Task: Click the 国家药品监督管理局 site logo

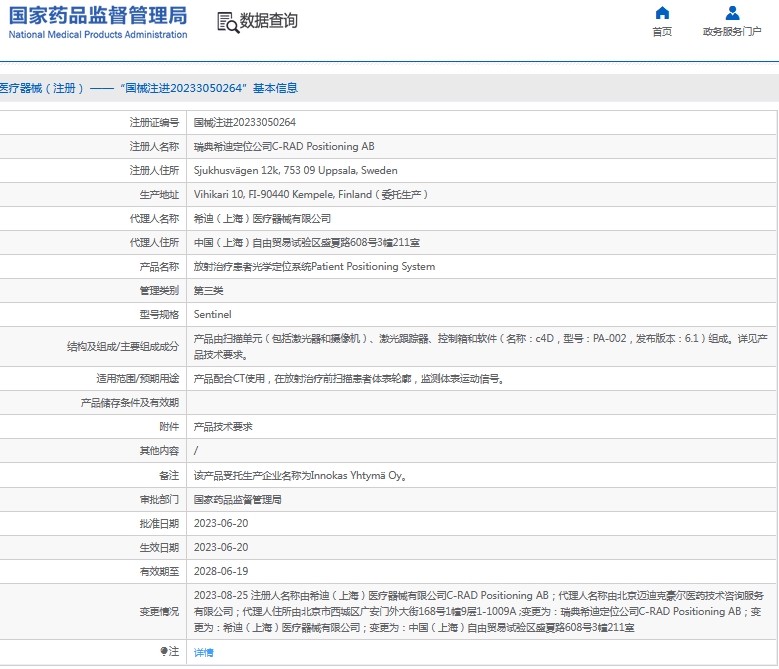Action: click(x=98, y=15)
